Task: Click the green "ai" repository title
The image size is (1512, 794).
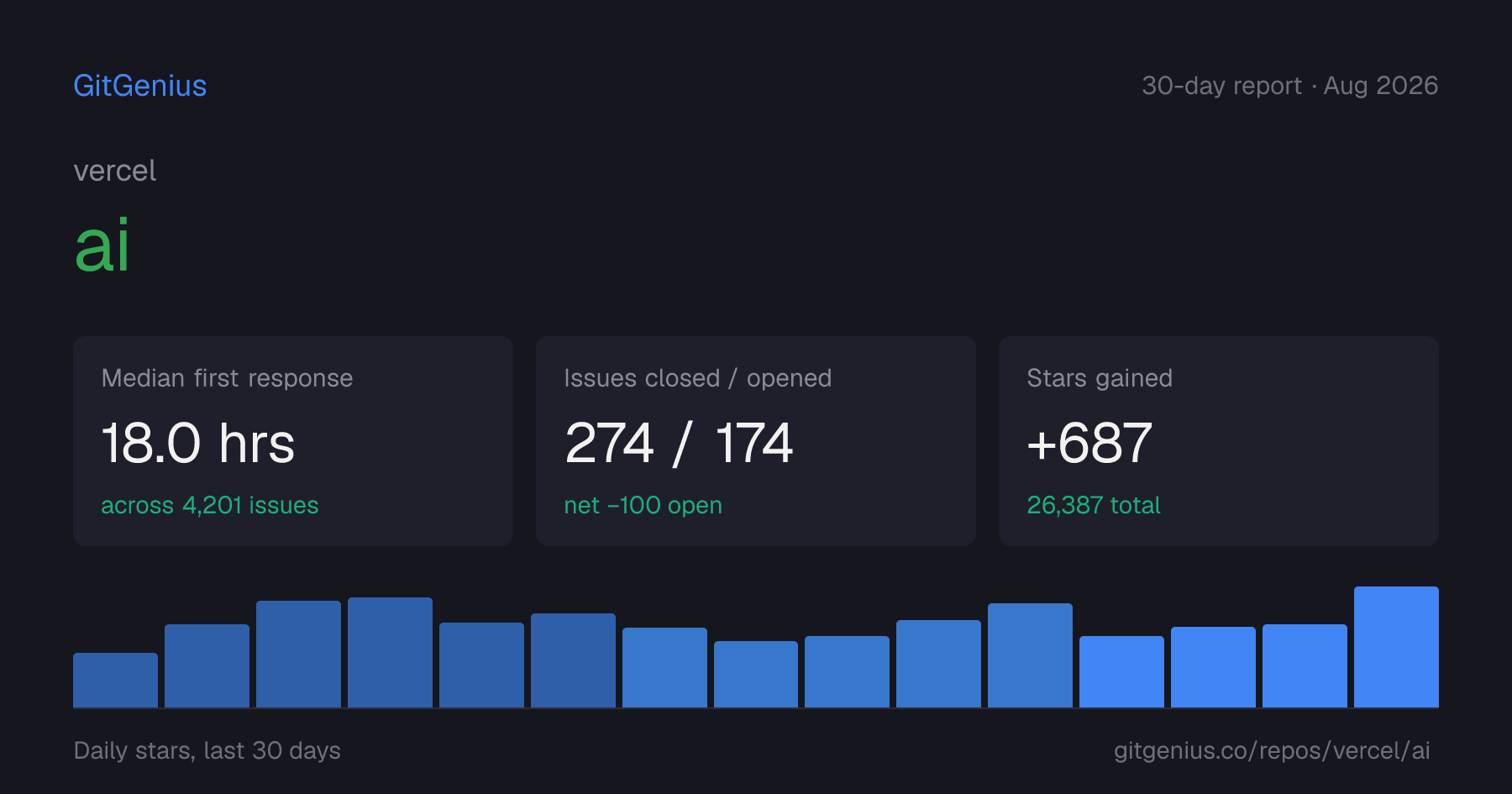Action: coord(102,245)
